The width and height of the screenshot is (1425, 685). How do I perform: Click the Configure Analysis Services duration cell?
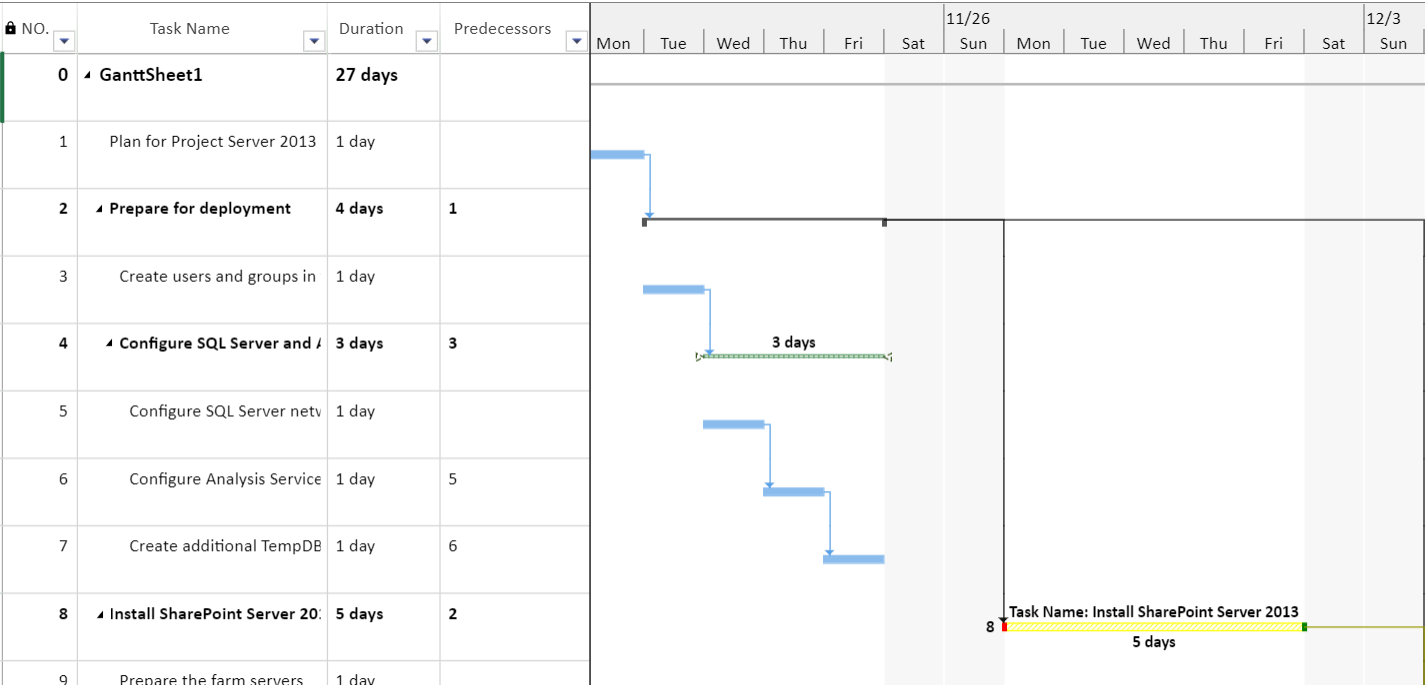[x=384, y=492]
